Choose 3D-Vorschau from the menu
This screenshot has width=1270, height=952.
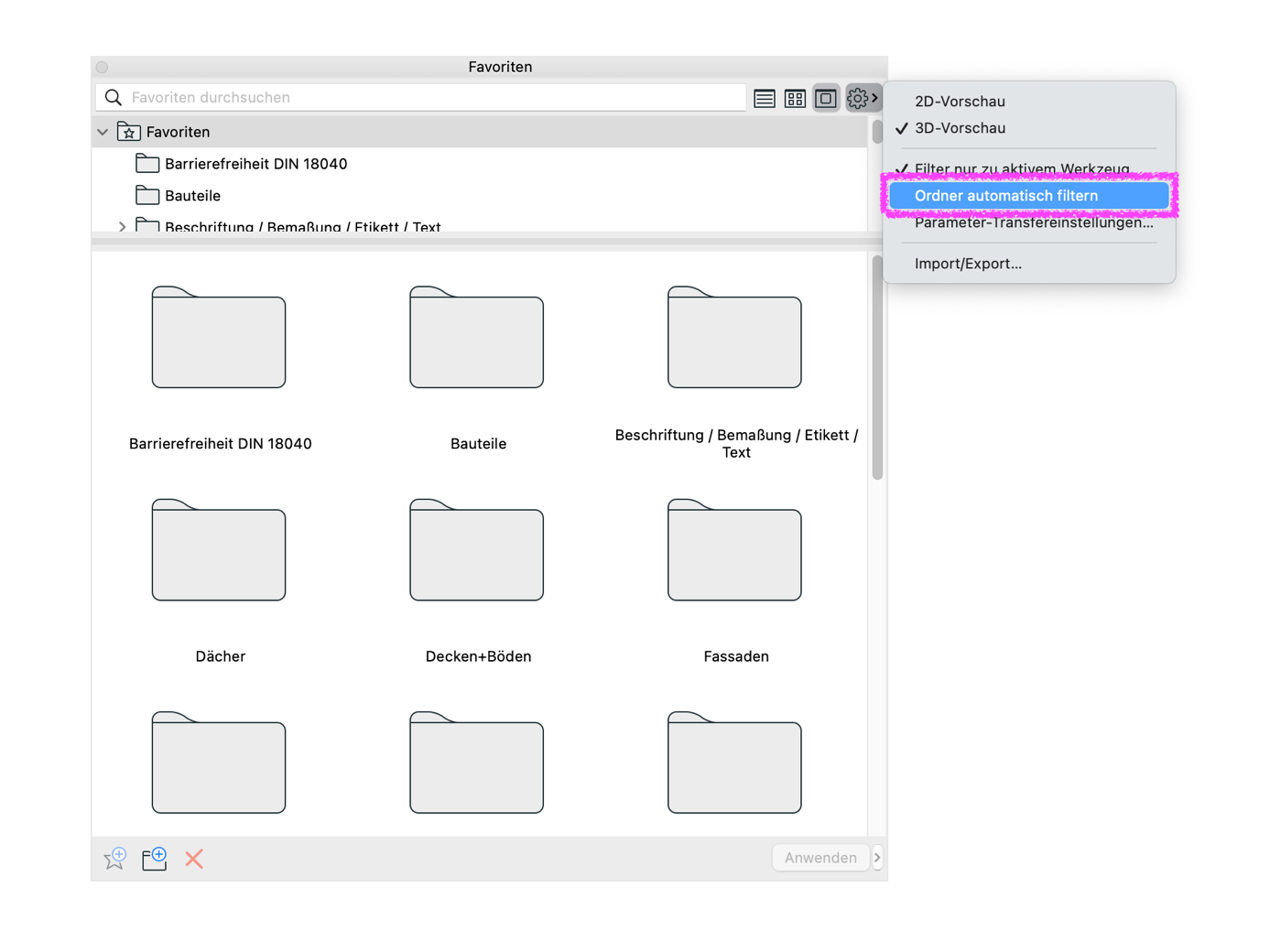tap(960, 128)
